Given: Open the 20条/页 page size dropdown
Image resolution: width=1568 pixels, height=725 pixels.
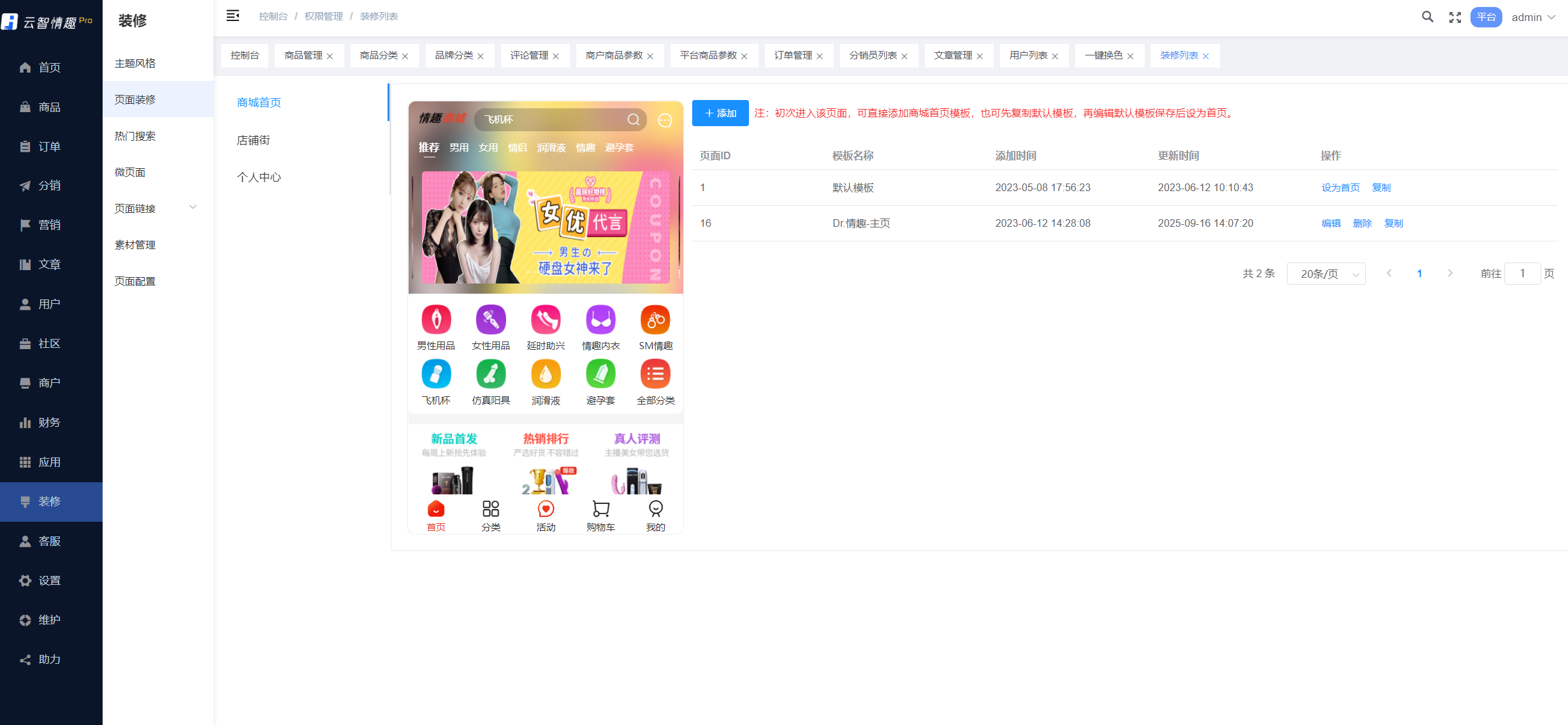Looking at the screenshot, I should [x=1326, y=274].
